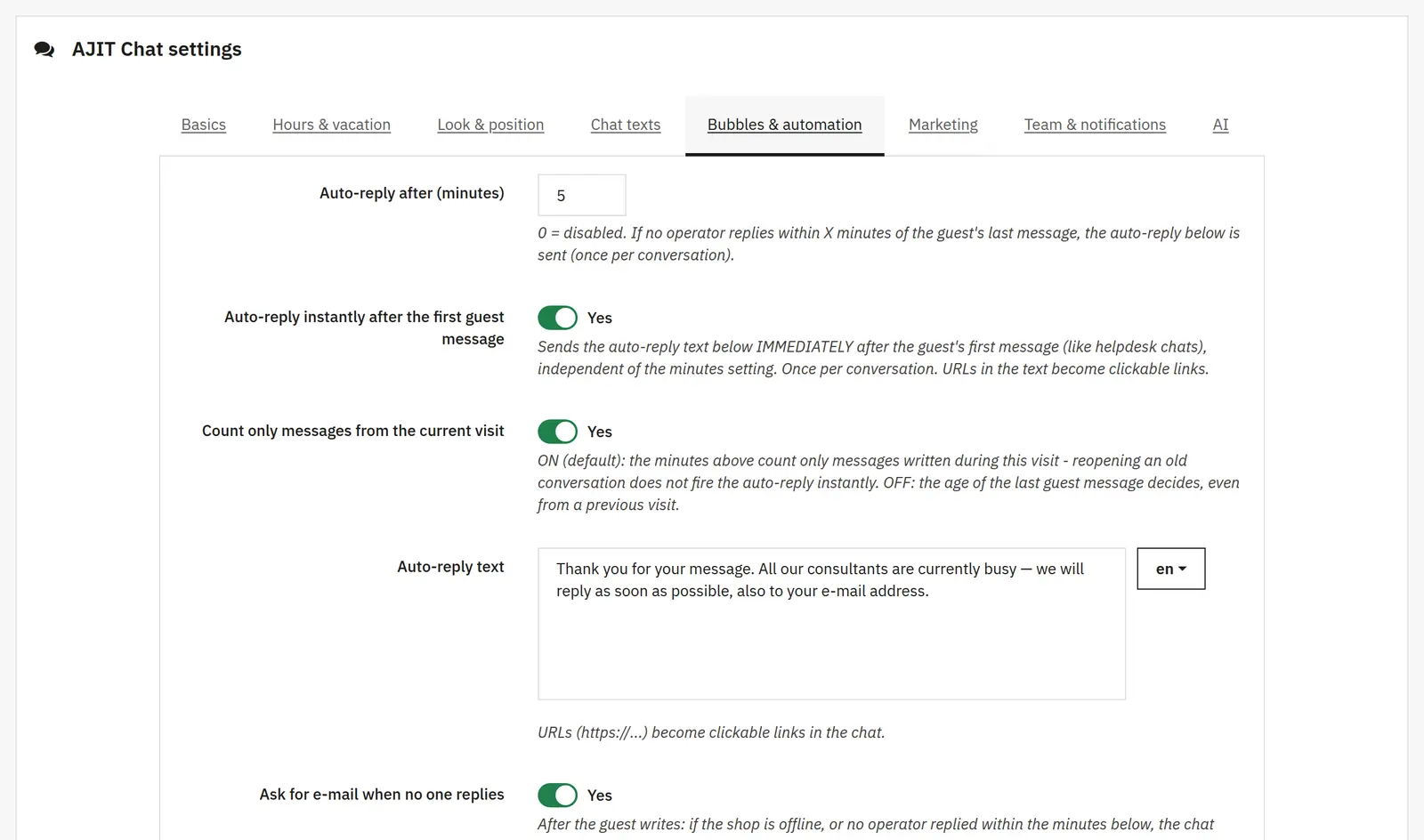Image resolution: width=1424 pixels, height=840 pixels.
Task: Click the chat bubbles icon beside AJIT Chat settings
Action: coord(44,50)
